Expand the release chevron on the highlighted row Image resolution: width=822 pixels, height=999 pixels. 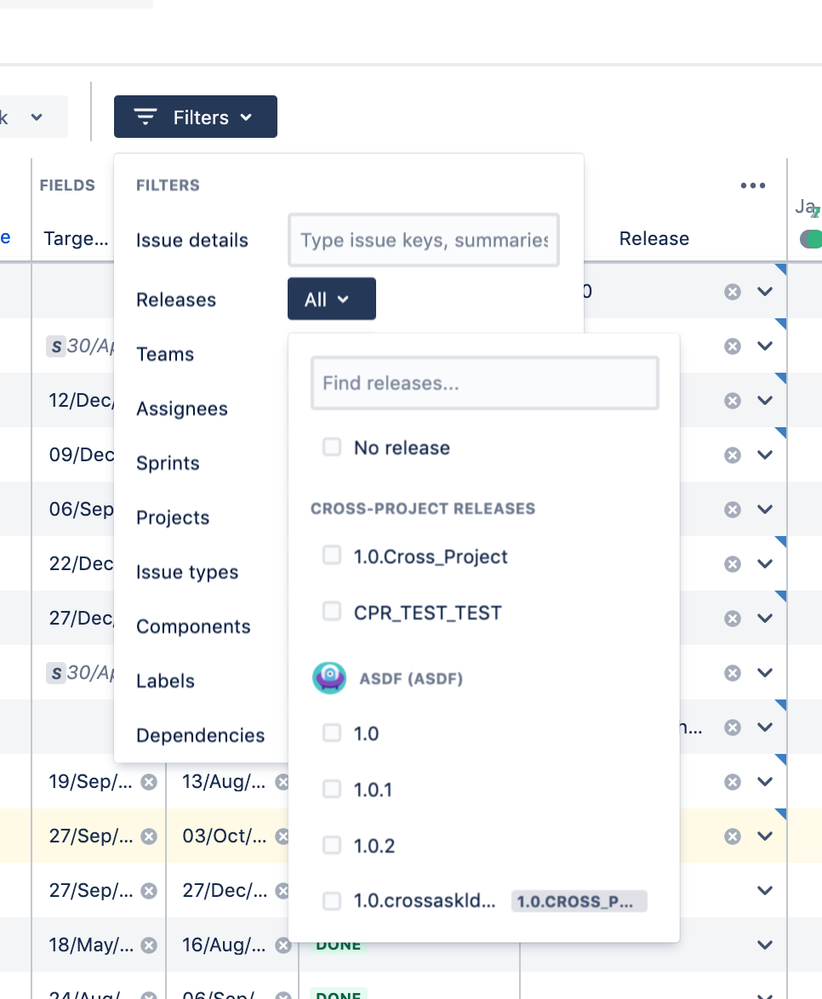(x=764, y=836)
